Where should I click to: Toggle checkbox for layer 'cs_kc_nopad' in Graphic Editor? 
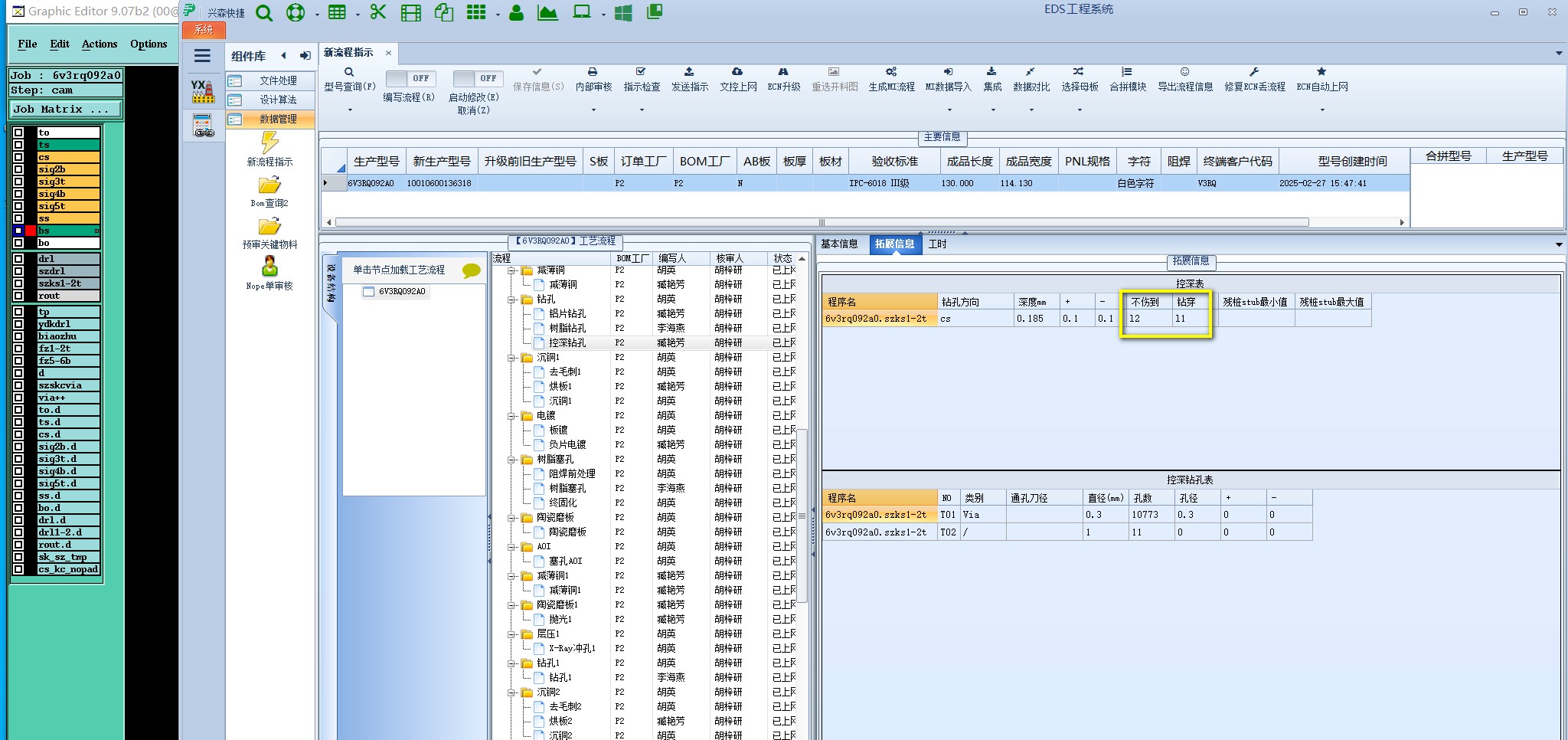18,569
